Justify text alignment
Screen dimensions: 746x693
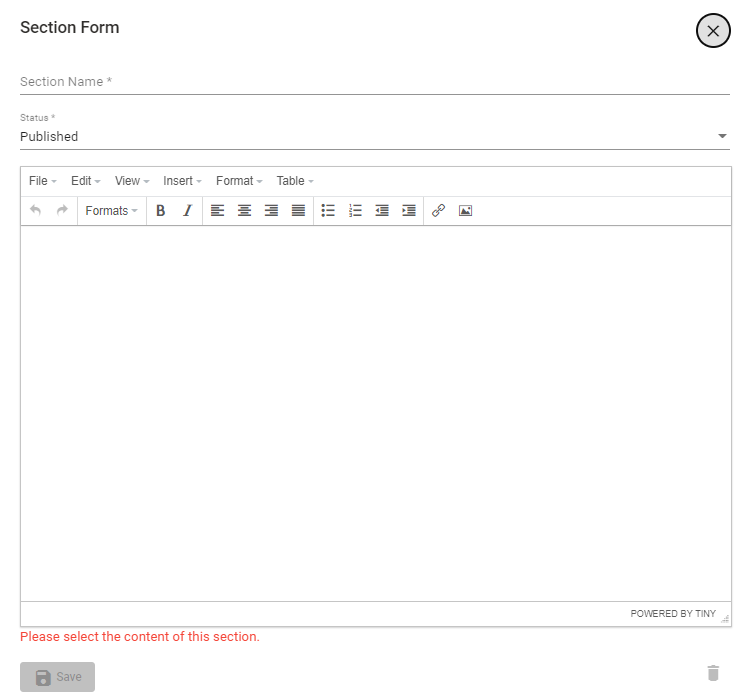click(298, 211)
